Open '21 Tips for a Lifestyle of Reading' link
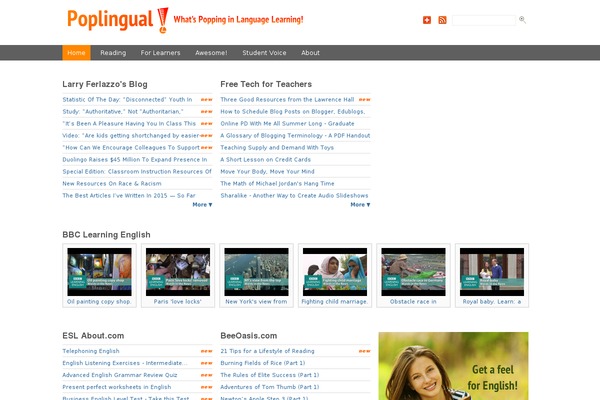Image resolution: width=600 pixels, height=400 pixels. pyautogui.click(x=267, y=351)
